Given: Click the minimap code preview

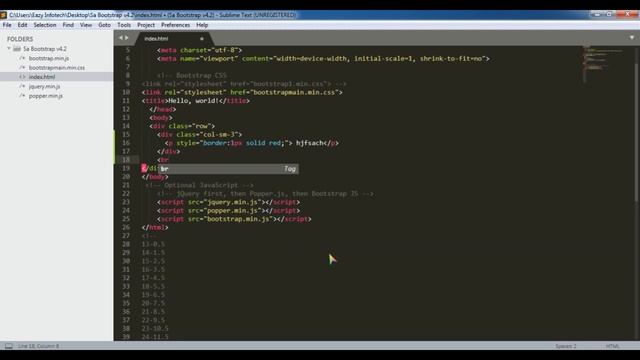Looking at the screenshot, I should pyautogui.click(x=603, y=63).
